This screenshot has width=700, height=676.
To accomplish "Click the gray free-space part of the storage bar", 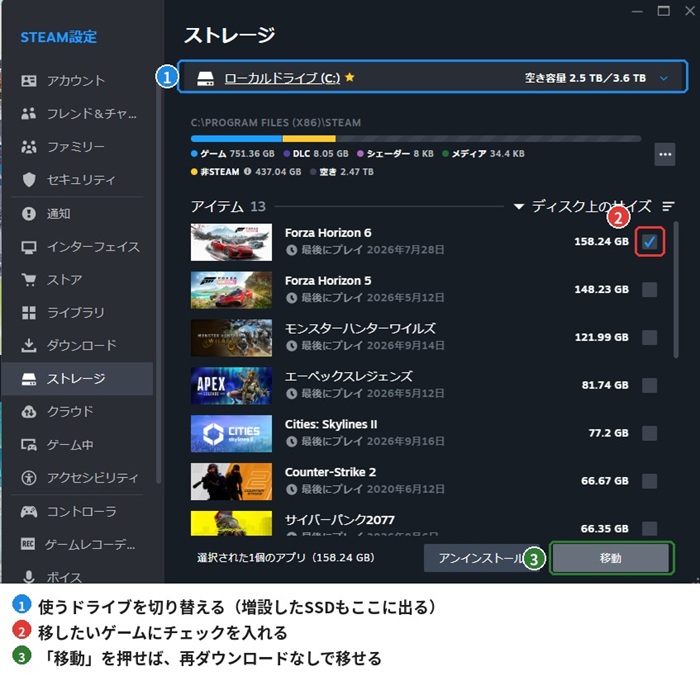I will pos(488,139).
